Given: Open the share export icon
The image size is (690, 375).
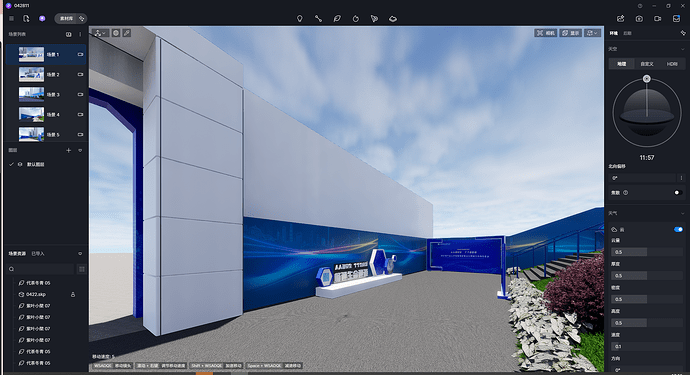Looking at the screenshot, I should [620, 18].
